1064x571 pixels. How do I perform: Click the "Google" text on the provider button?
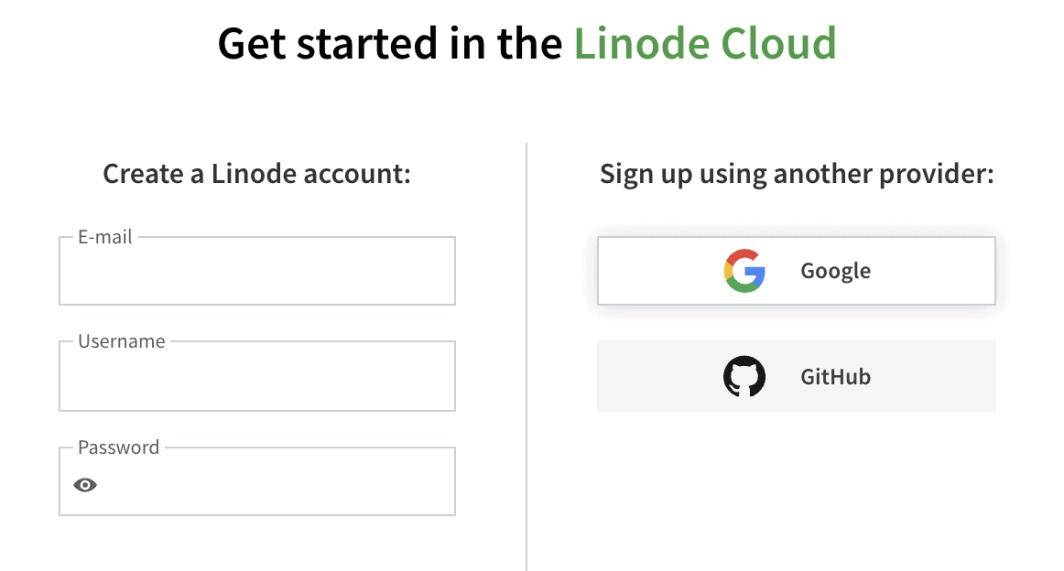pyautogui.click(x=835, y=271)
